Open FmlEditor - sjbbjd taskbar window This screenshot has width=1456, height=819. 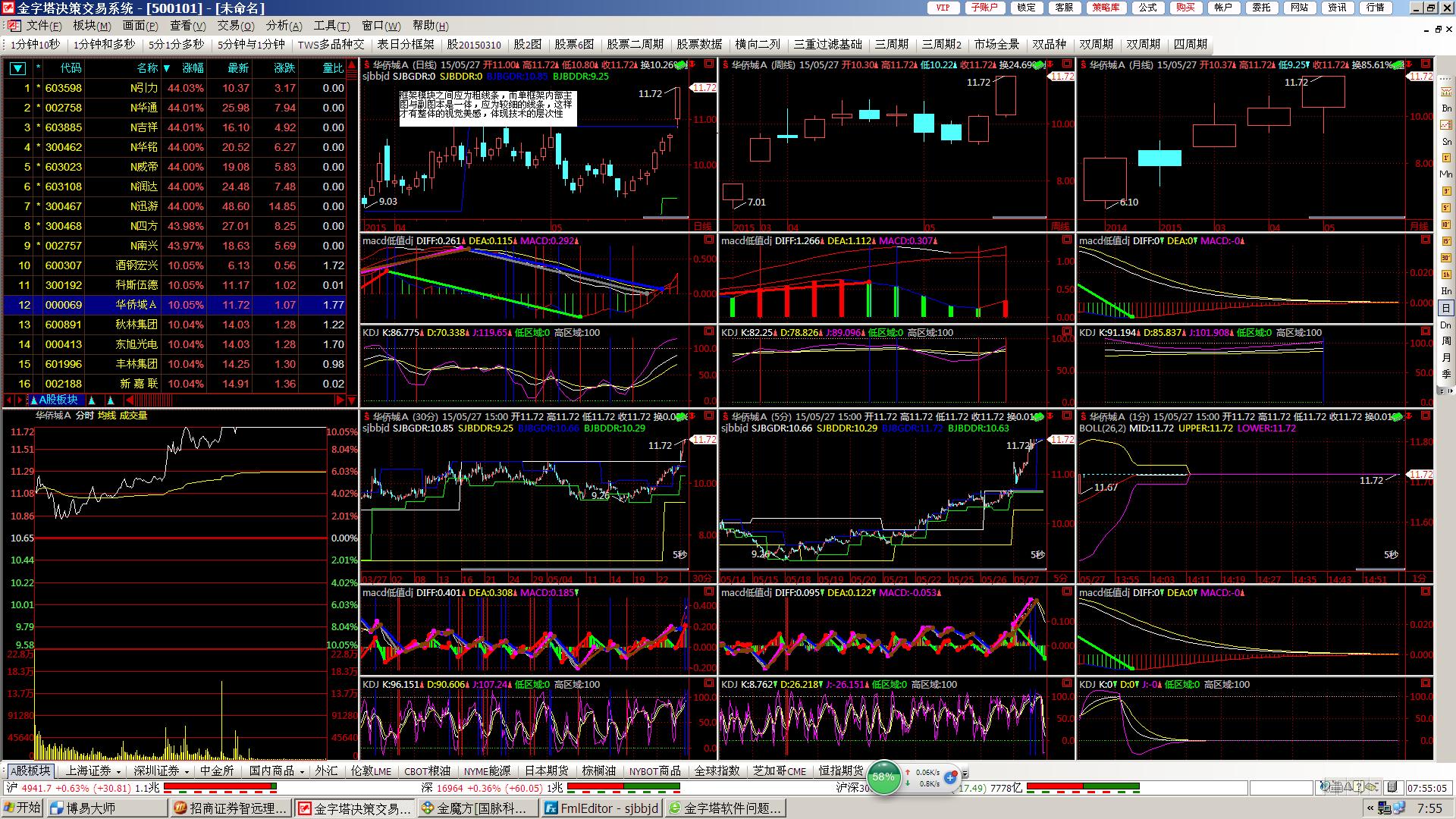tap(602, 808)
